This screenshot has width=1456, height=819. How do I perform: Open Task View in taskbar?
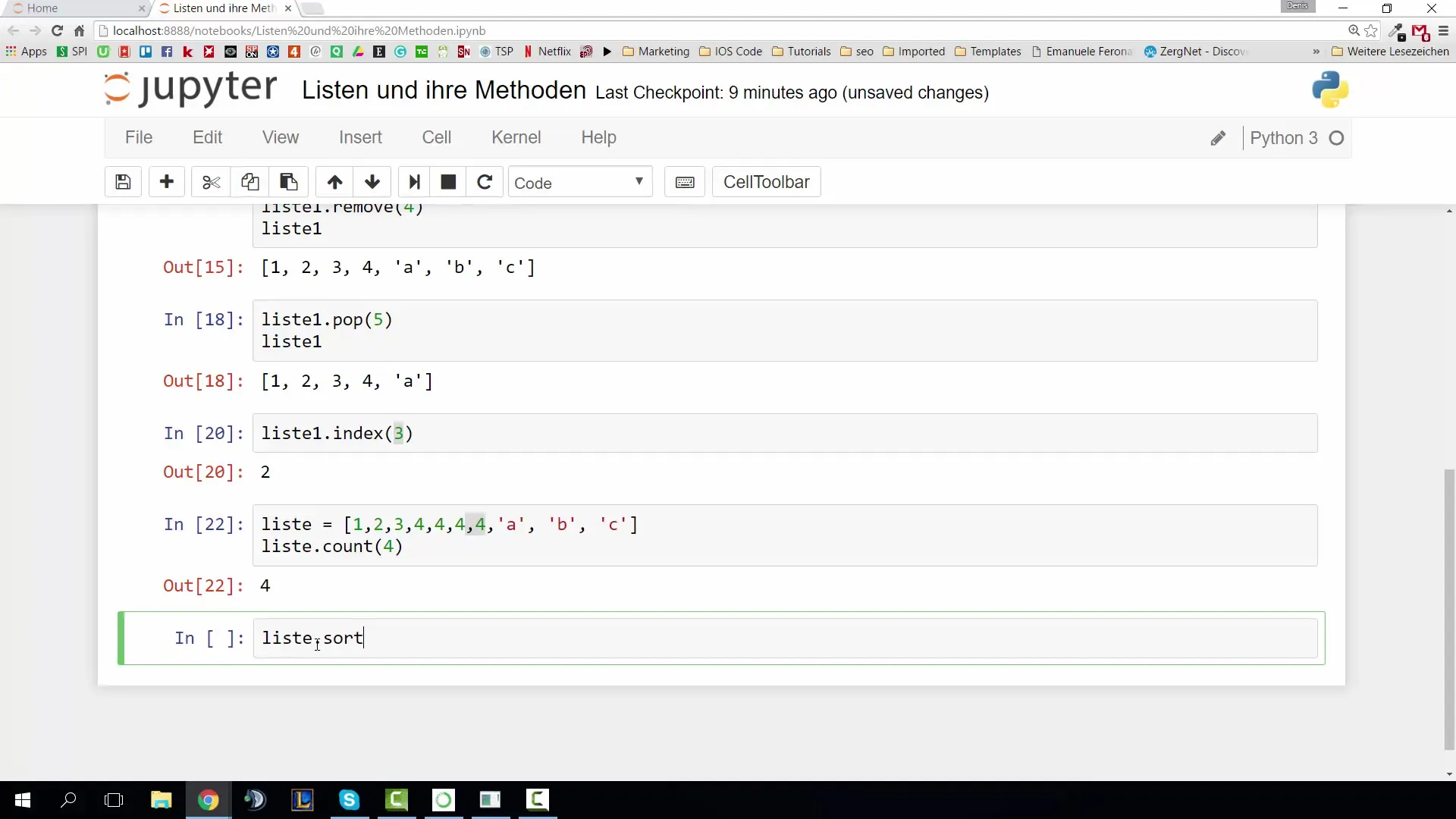tap(114, 800)
